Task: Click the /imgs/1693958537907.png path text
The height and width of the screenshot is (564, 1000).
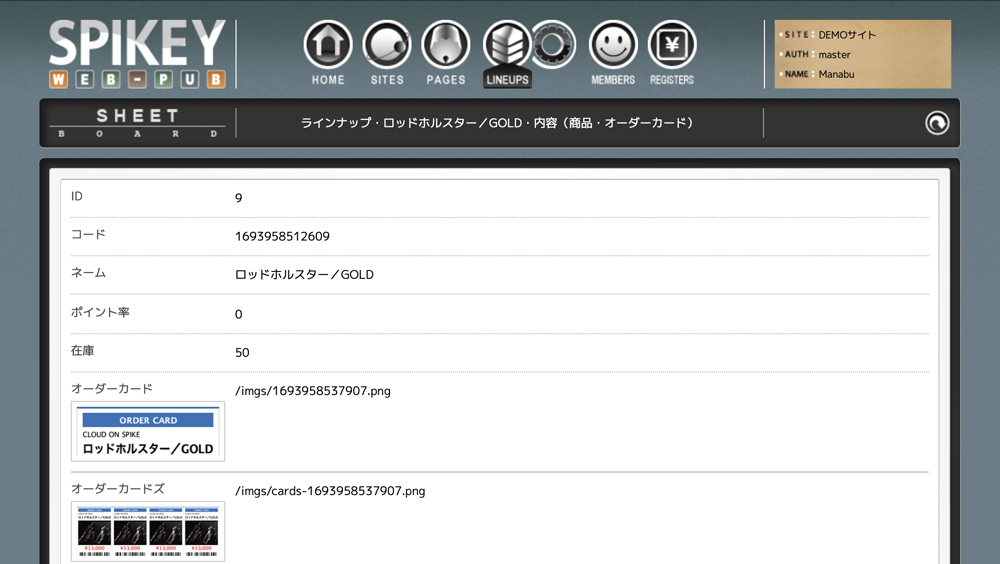Action: [313, 391]
